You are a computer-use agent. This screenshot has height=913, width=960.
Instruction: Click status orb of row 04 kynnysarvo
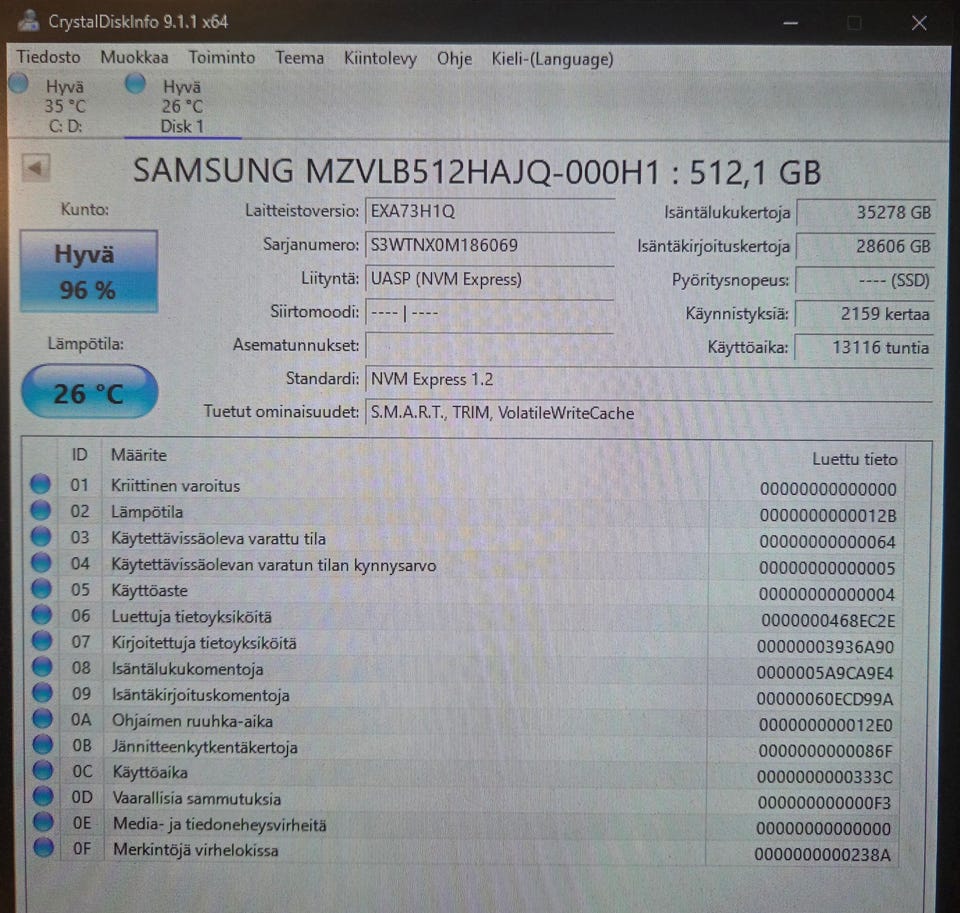tap(41, 562)
